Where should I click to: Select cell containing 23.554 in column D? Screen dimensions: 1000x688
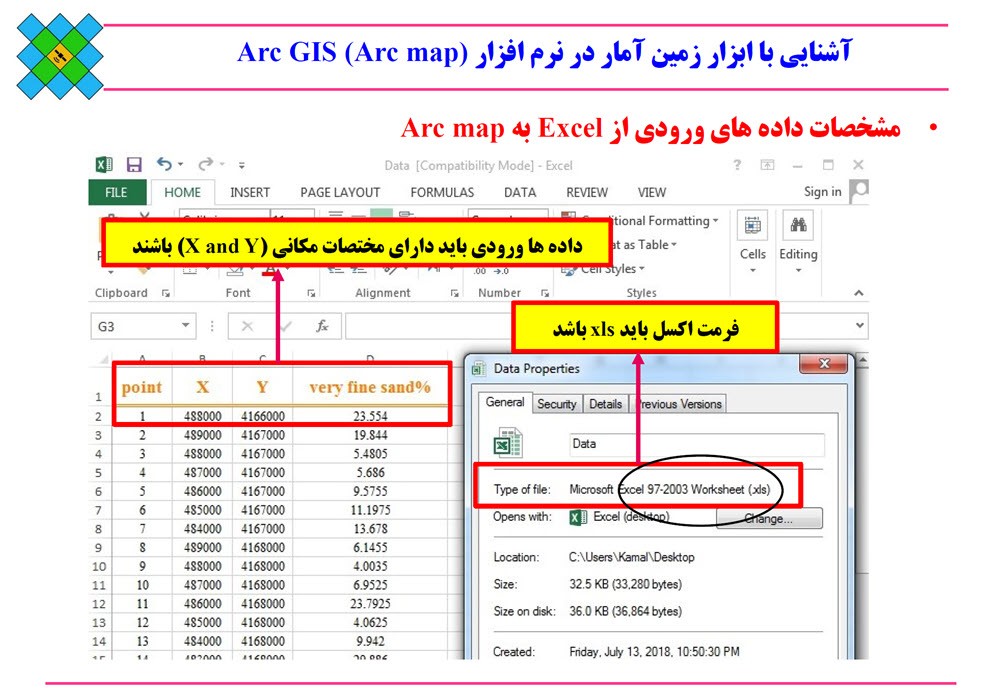370,416
